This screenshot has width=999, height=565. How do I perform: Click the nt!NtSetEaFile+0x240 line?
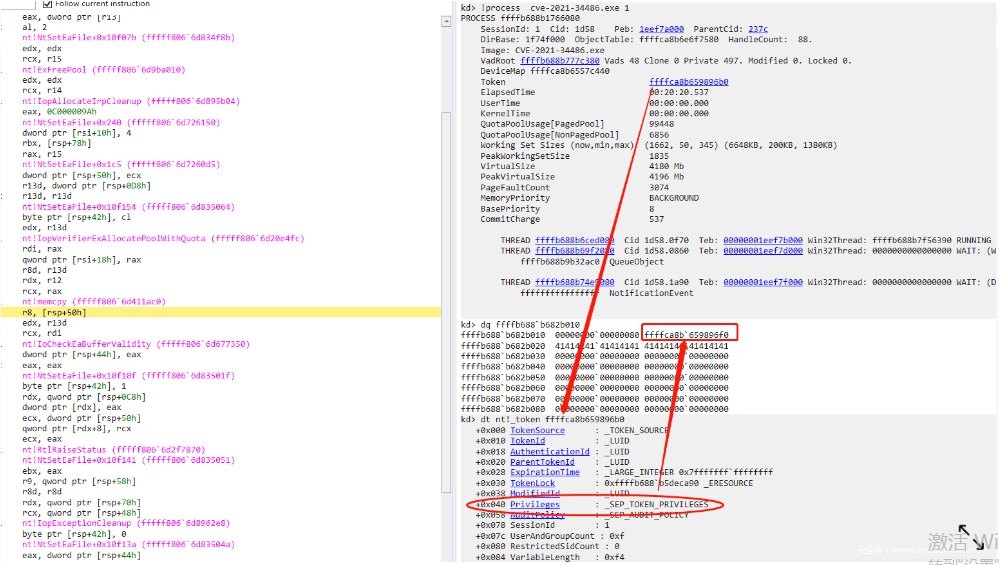[x=120, y=122]
